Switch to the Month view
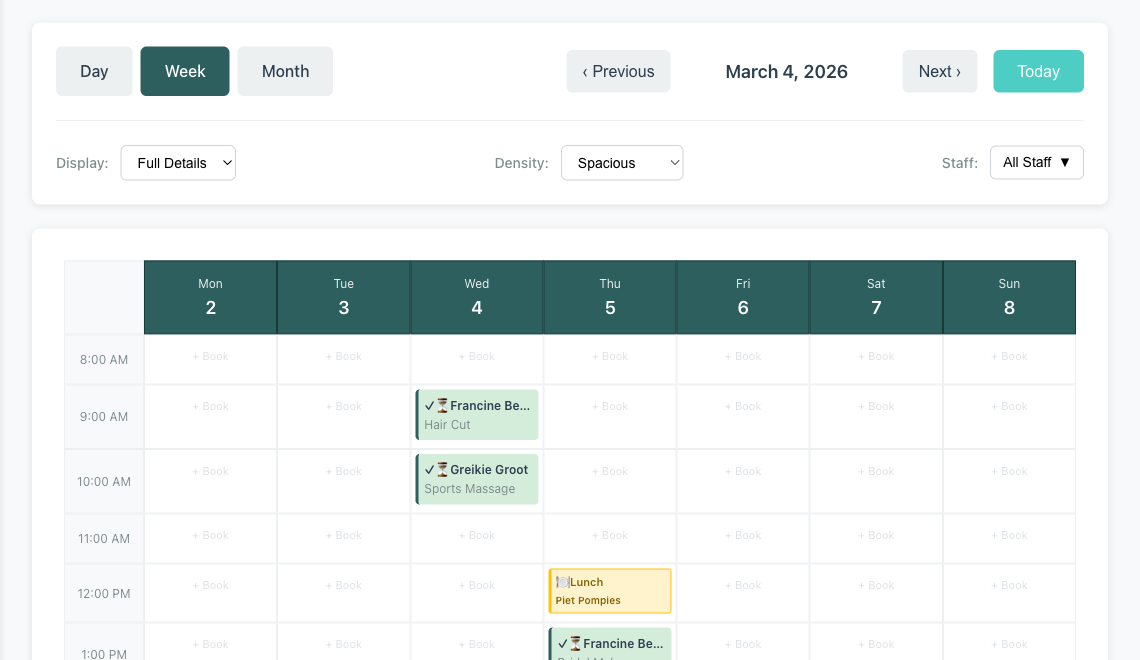 click(x=285, y=71)
